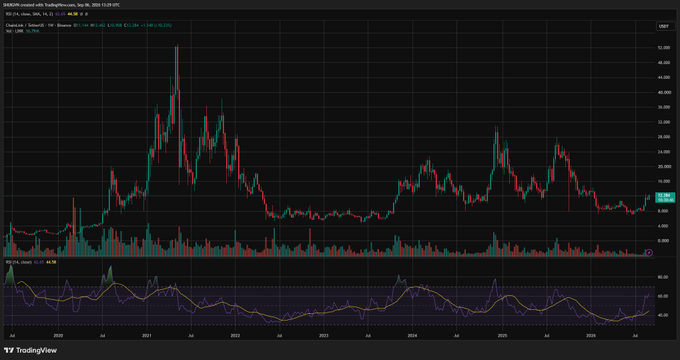Click the 0.000 price axis label
This screenshot has width=680, height=360.
pyautogui.click(x=664, y=241)
